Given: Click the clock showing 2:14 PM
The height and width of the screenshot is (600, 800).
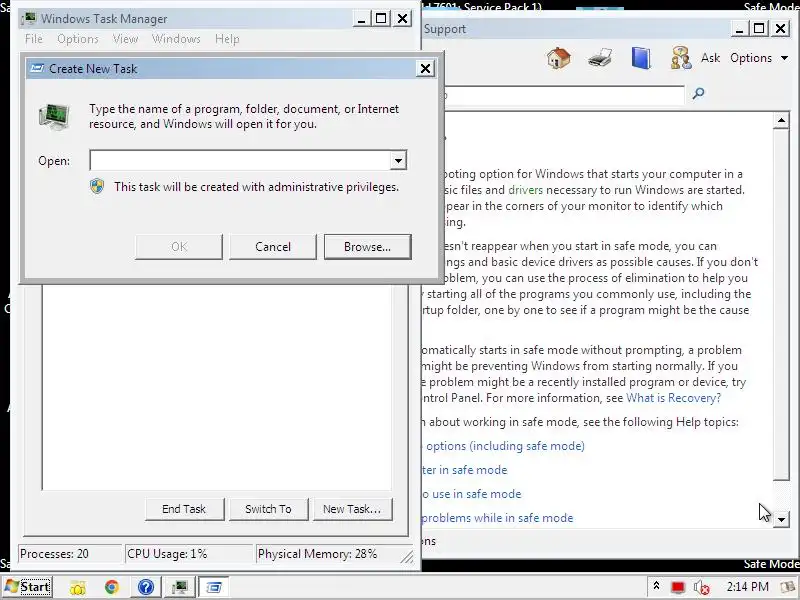Looking at the screenshot, I should click(747, 587).
